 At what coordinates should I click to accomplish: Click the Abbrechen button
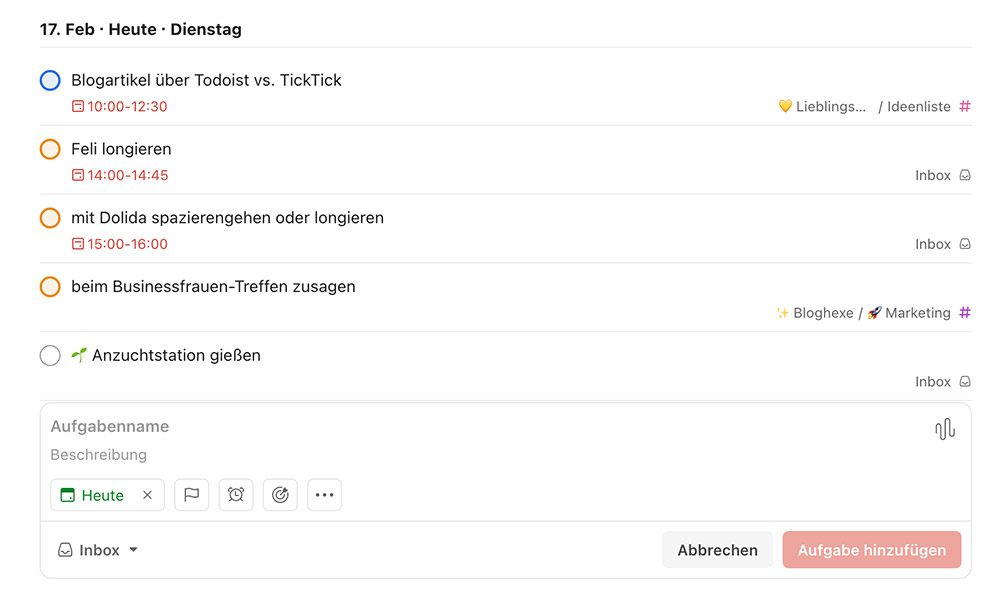[x=717, y=549]
